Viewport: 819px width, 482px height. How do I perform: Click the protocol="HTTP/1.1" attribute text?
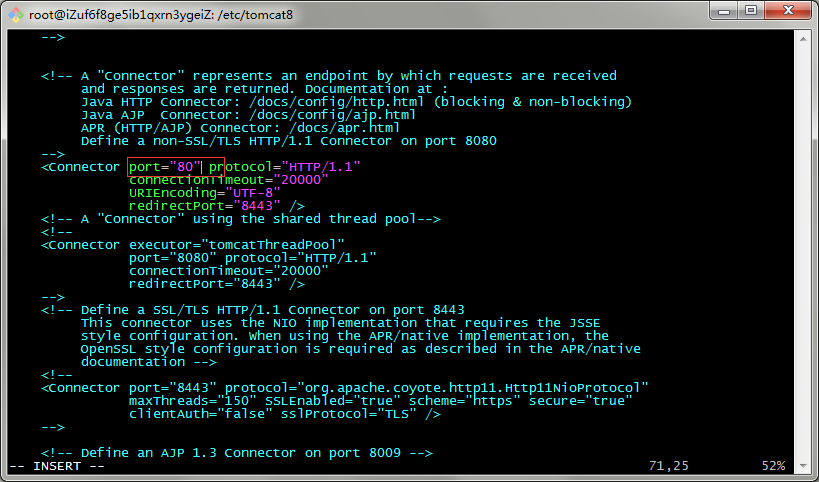pos(285,167)
